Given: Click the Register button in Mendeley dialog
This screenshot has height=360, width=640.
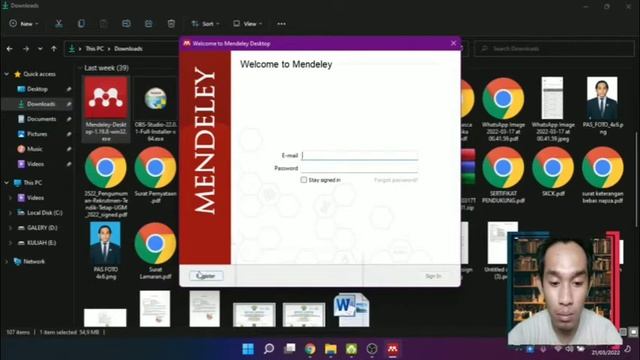Looking at the screenshot, I should [206, 276].
